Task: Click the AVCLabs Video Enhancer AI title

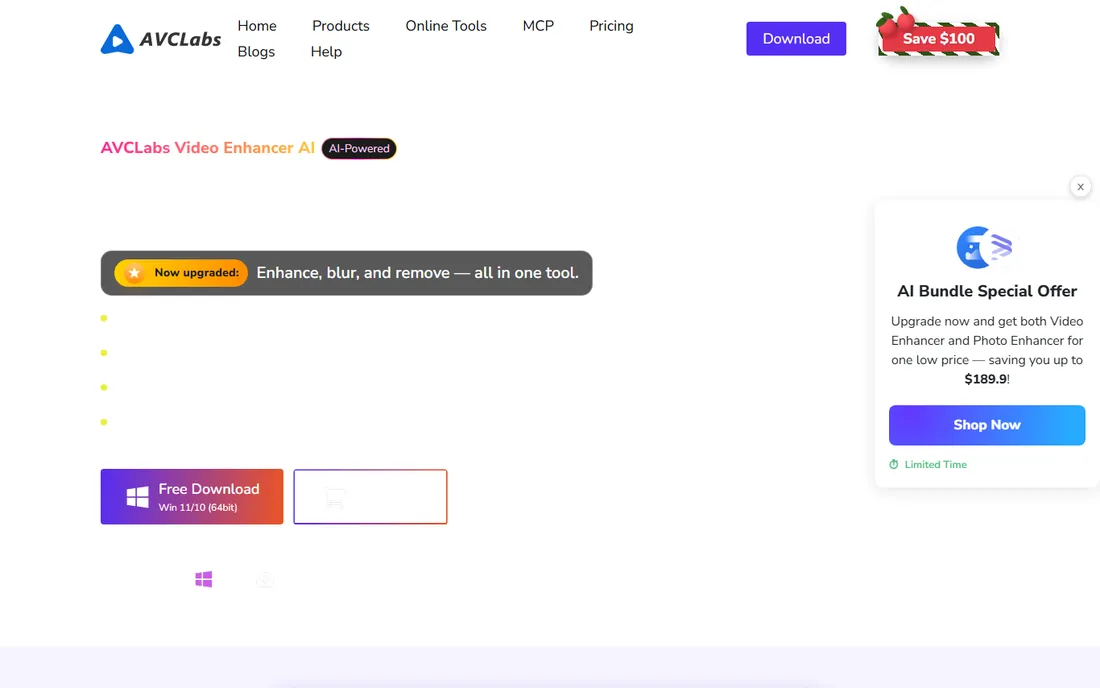Action: (208, 148)
